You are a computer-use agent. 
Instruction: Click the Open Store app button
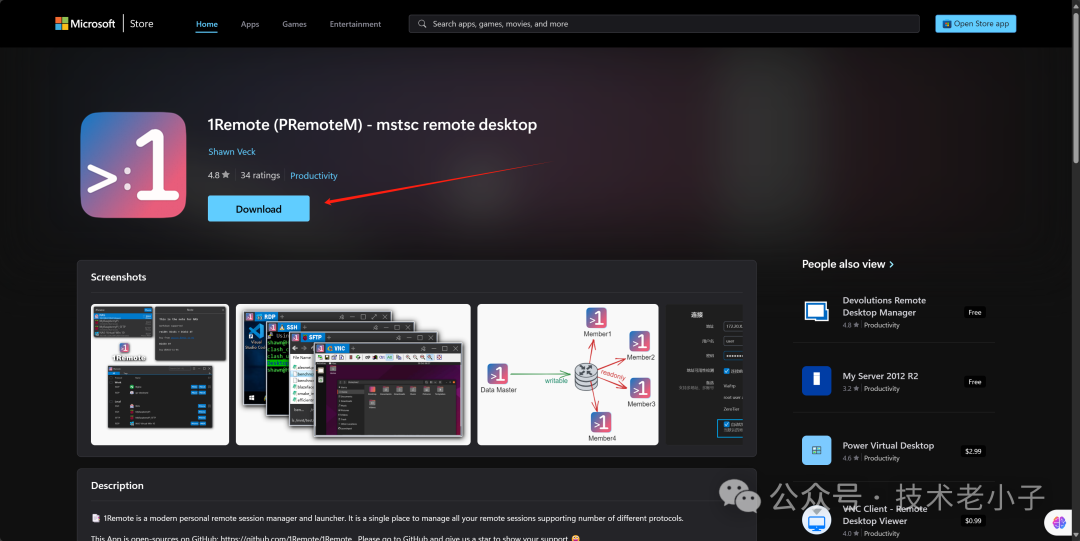[975, 24]
